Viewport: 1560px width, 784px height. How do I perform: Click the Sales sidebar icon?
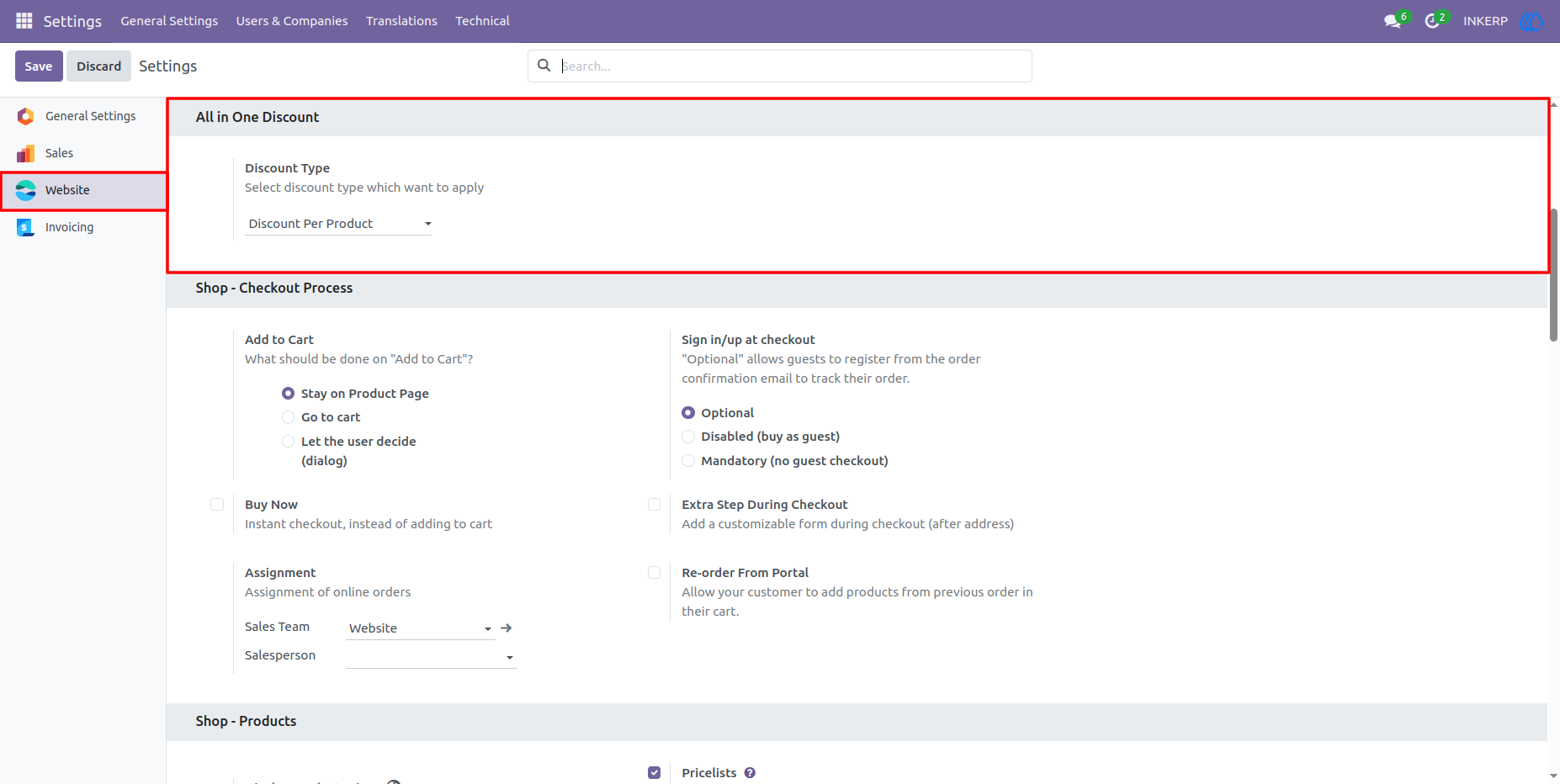[26, 153]
